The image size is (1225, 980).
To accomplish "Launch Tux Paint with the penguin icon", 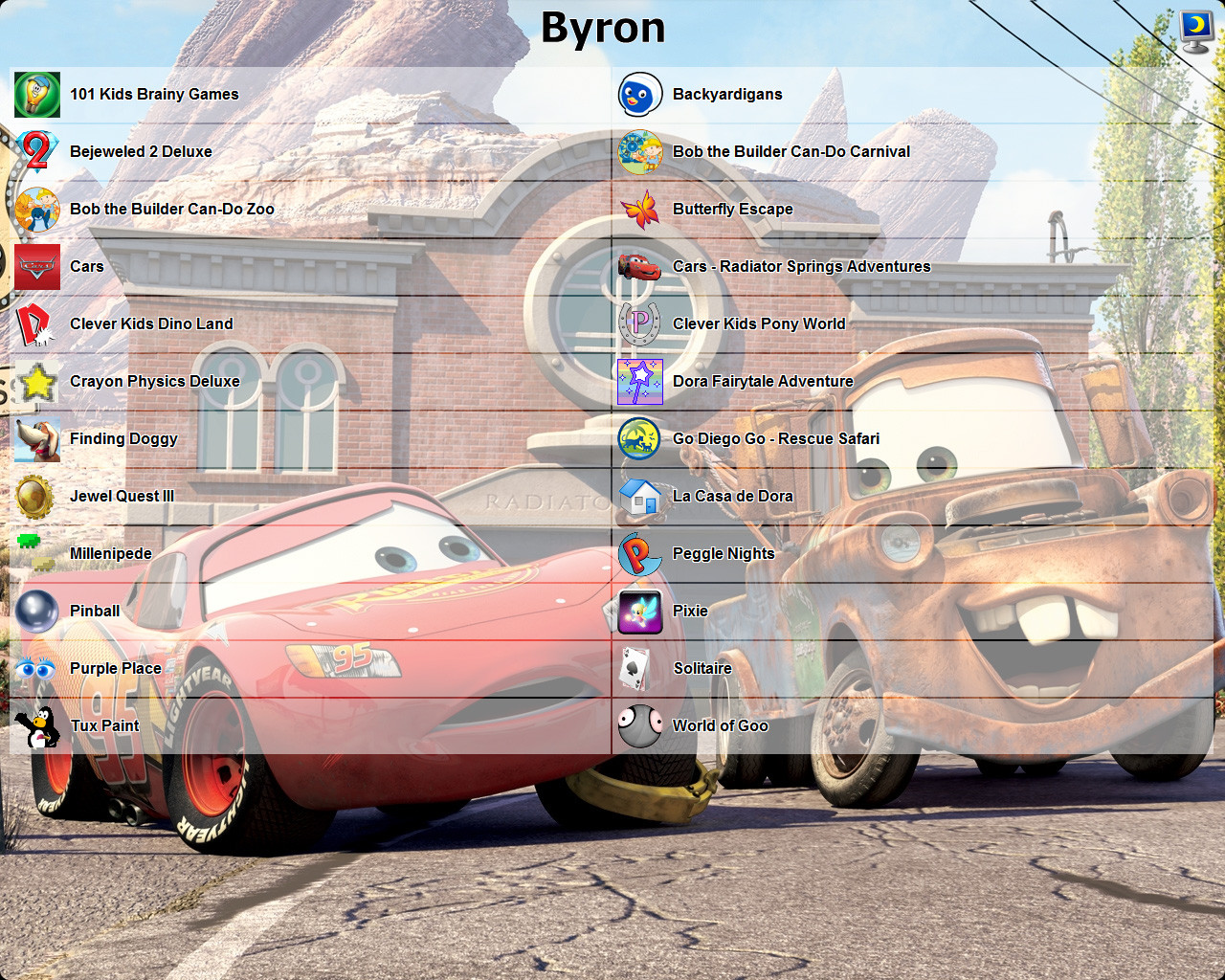I will pyautogui.click(x=37, y=726).
